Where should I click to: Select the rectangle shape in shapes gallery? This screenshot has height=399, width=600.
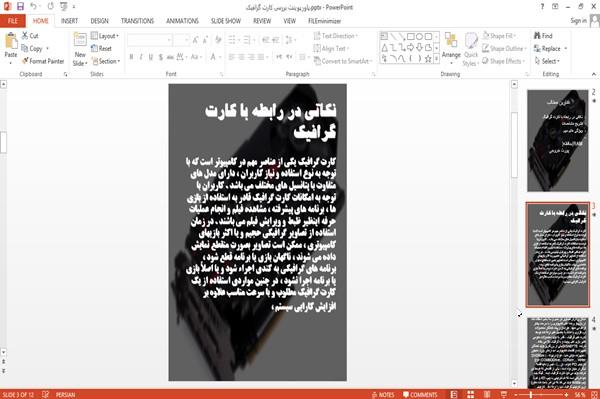(411, 37)
